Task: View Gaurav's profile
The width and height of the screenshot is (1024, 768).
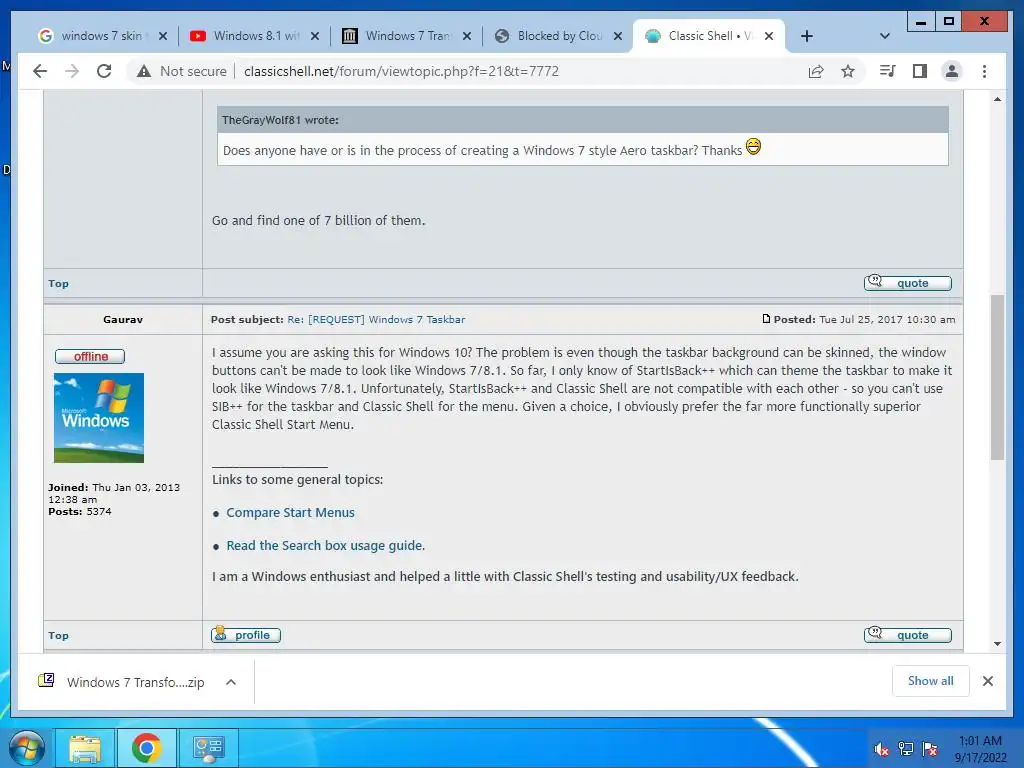Action: tap(246, 635)
